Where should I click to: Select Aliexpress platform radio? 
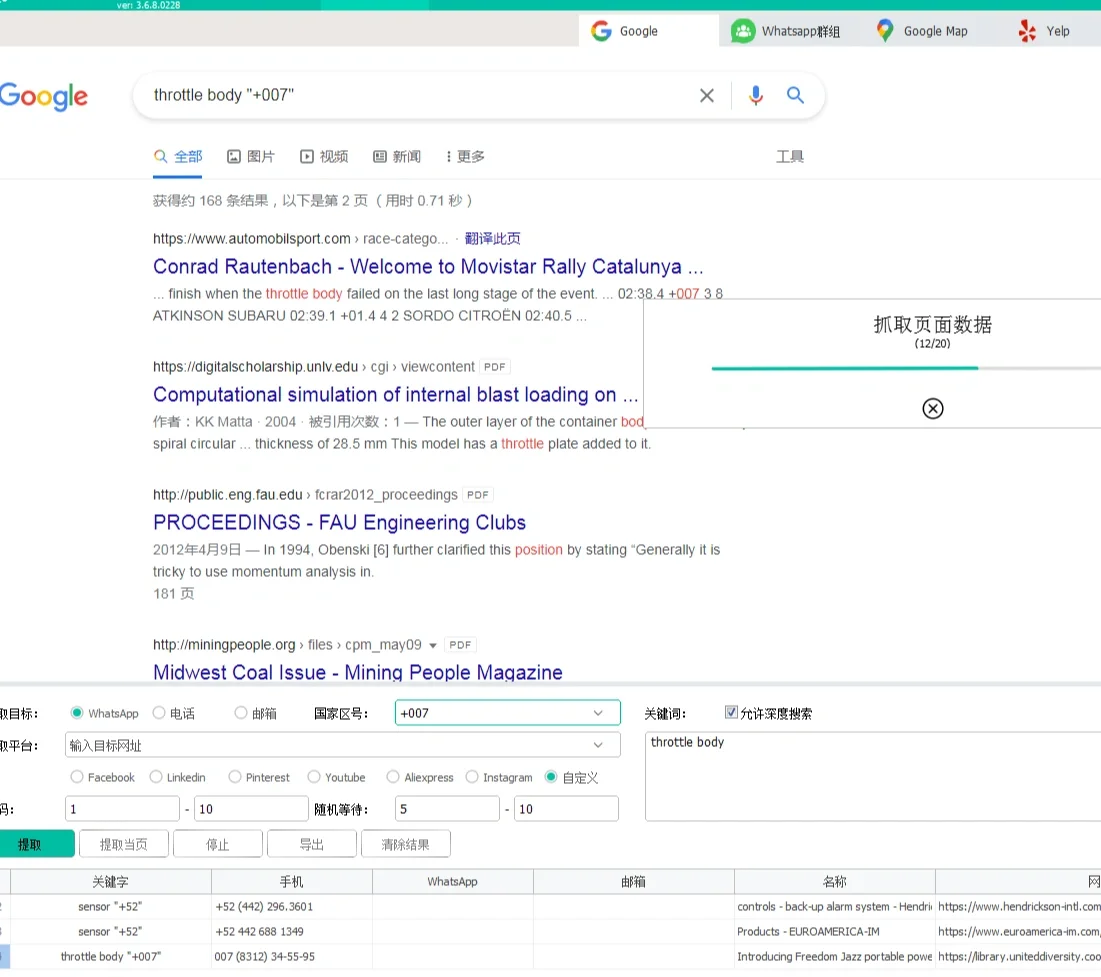(x=393, y=777)
